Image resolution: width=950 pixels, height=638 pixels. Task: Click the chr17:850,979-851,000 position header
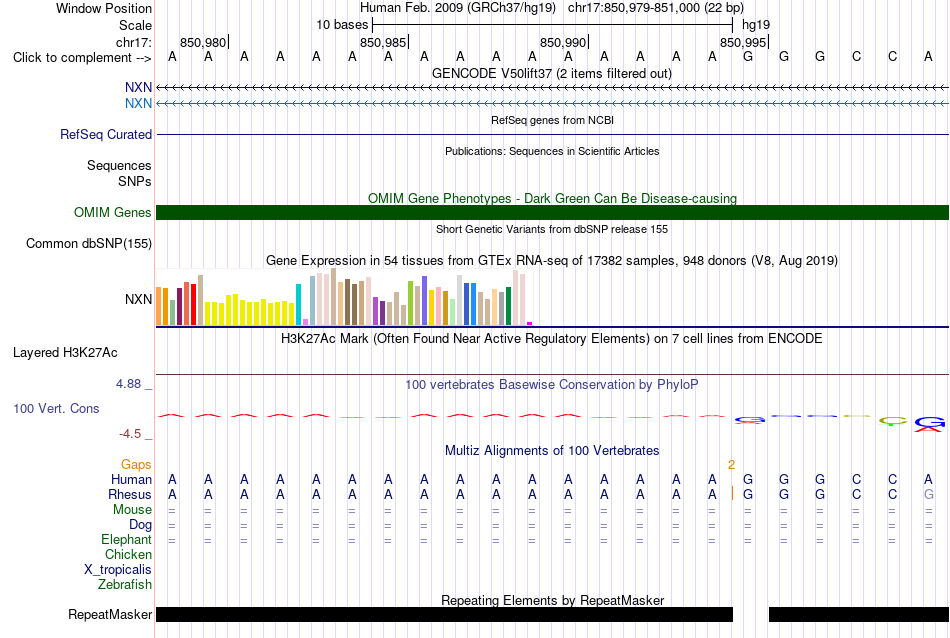pyautogui.click(x=656, y=8)
